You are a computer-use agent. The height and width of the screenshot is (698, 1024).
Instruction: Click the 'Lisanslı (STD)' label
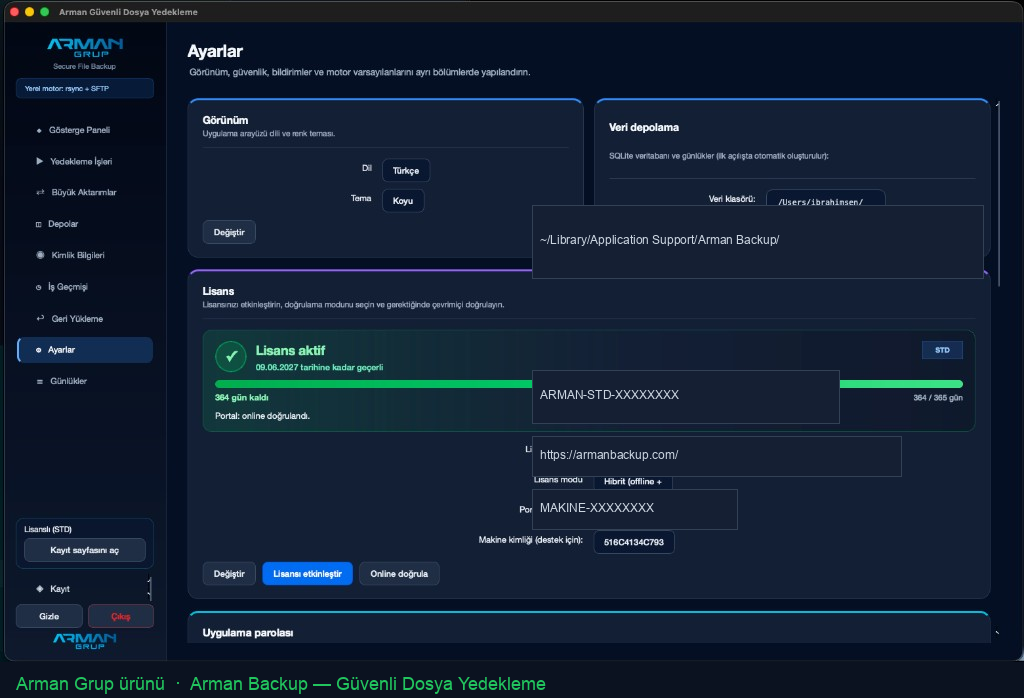click(x=48, y=530)
